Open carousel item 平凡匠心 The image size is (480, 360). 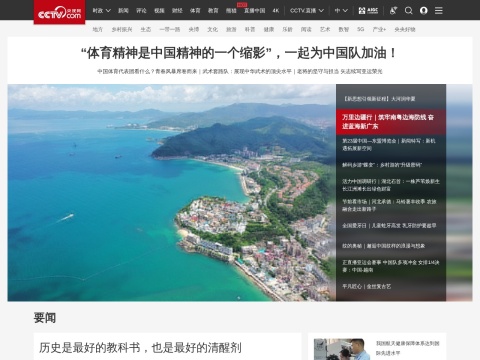click(x=366, y=286)
